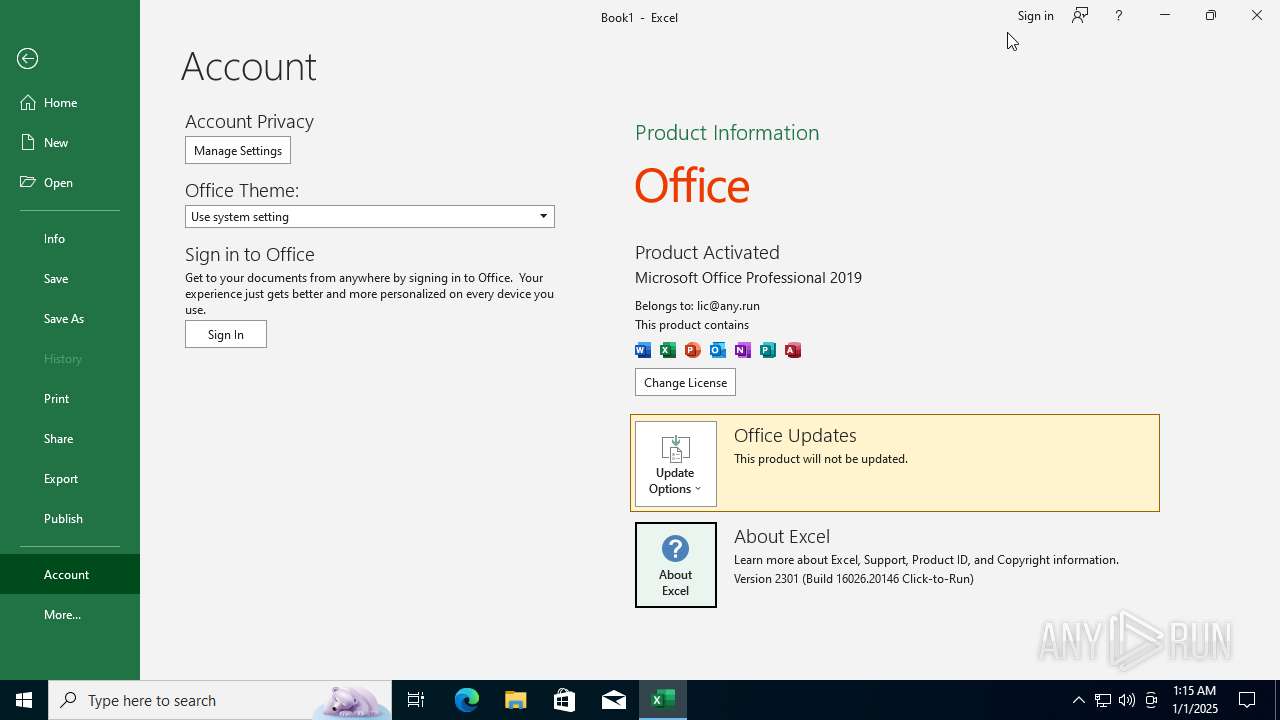Click 'Microsoft Office Professional 2019' text
The image size is (1280, 720).
[x=748, y=277]
